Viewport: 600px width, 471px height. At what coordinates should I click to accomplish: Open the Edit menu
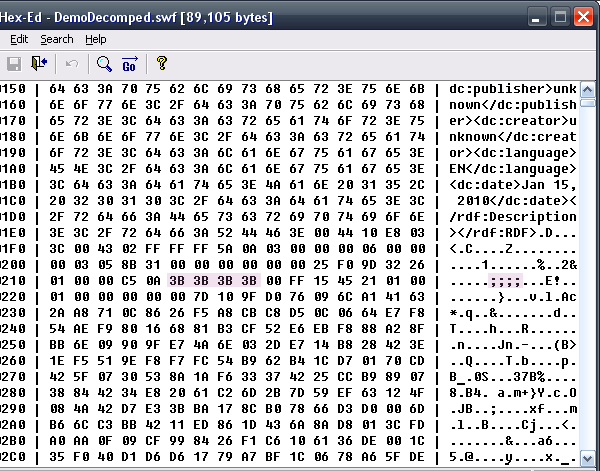click(x=19, y=39)
